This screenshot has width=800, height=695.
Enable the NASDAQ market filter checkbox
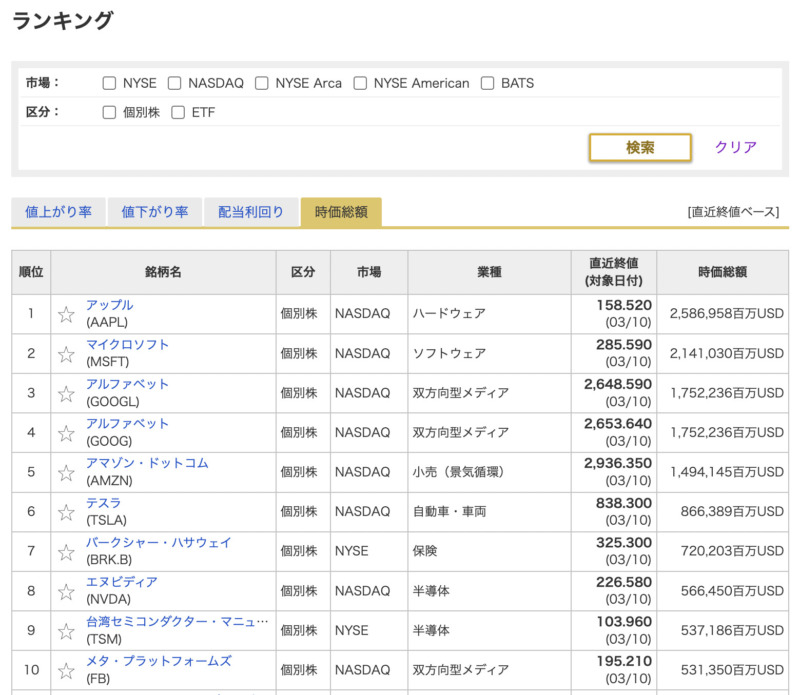point(174,83)
